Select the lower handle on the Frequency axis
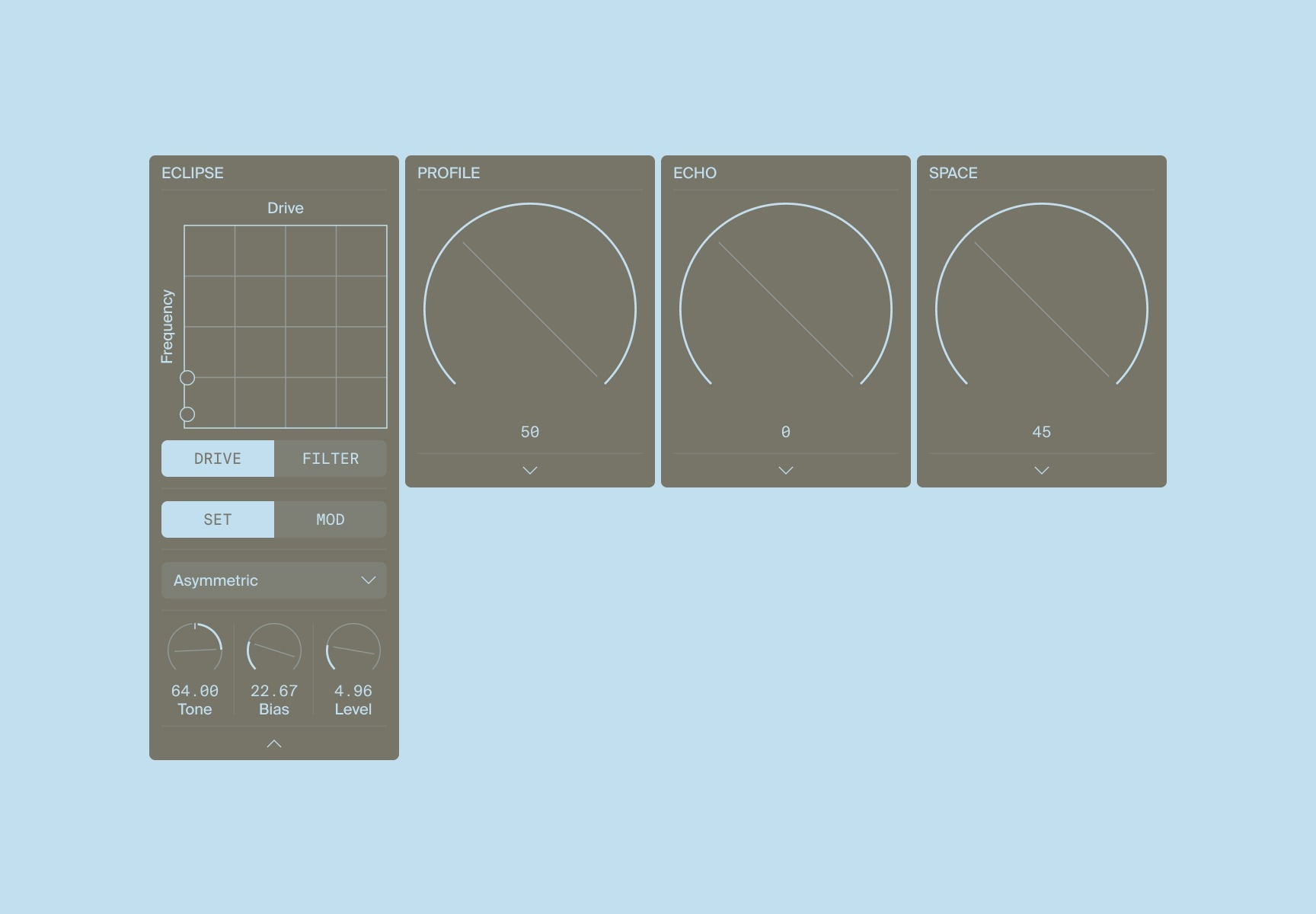The width and height of the screenshot is (1316, 914). point(187,414)
